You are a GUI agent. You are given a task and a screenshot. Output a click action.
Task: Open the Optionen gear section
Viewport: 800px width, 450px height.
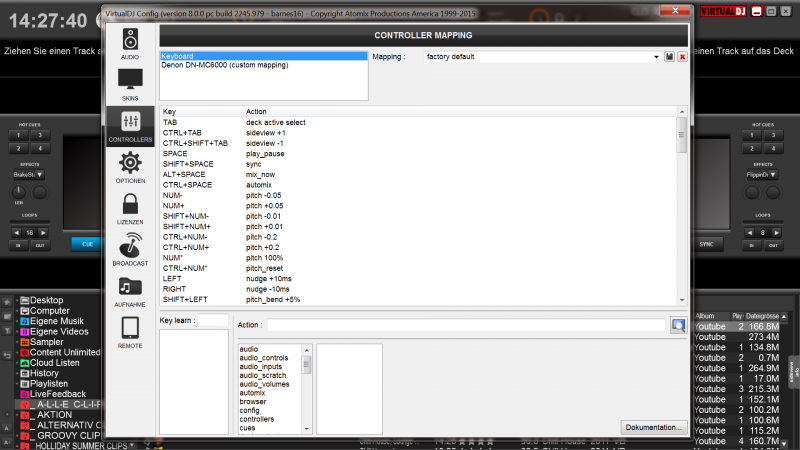click(x=130, y=168)
